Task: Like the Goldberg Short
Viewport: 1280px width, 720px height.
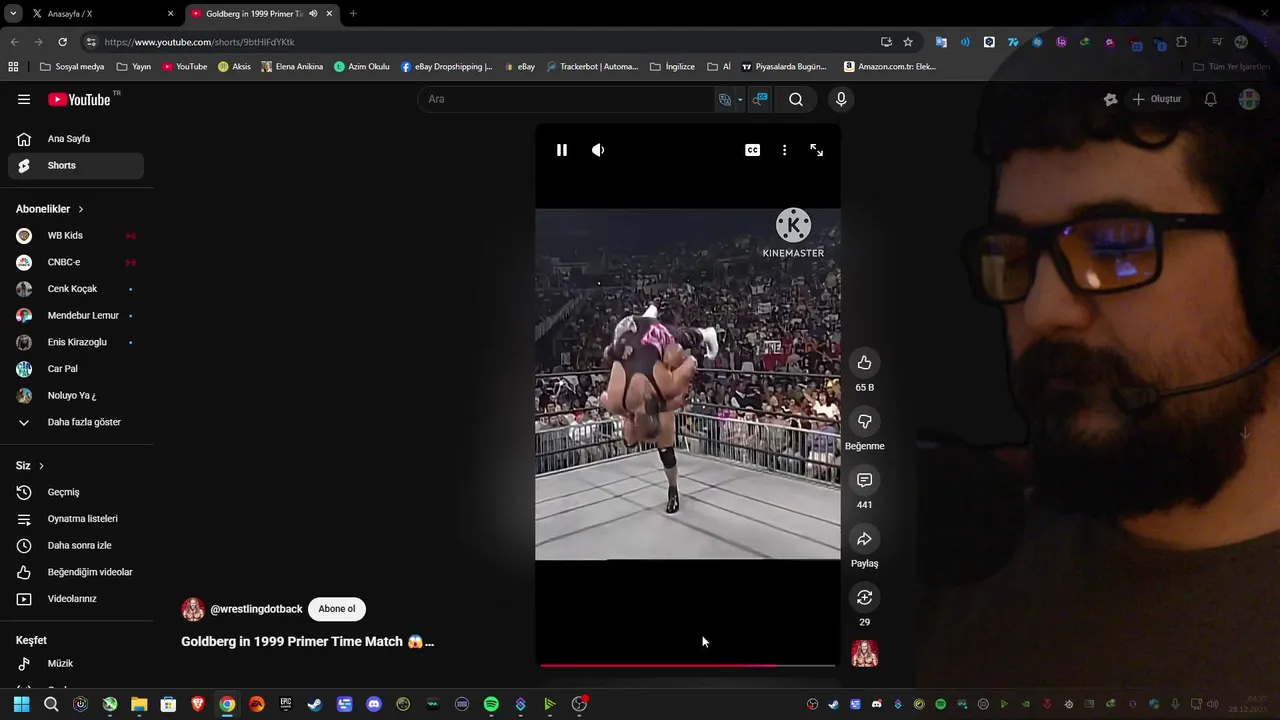Action: click(x=865, y=363)
